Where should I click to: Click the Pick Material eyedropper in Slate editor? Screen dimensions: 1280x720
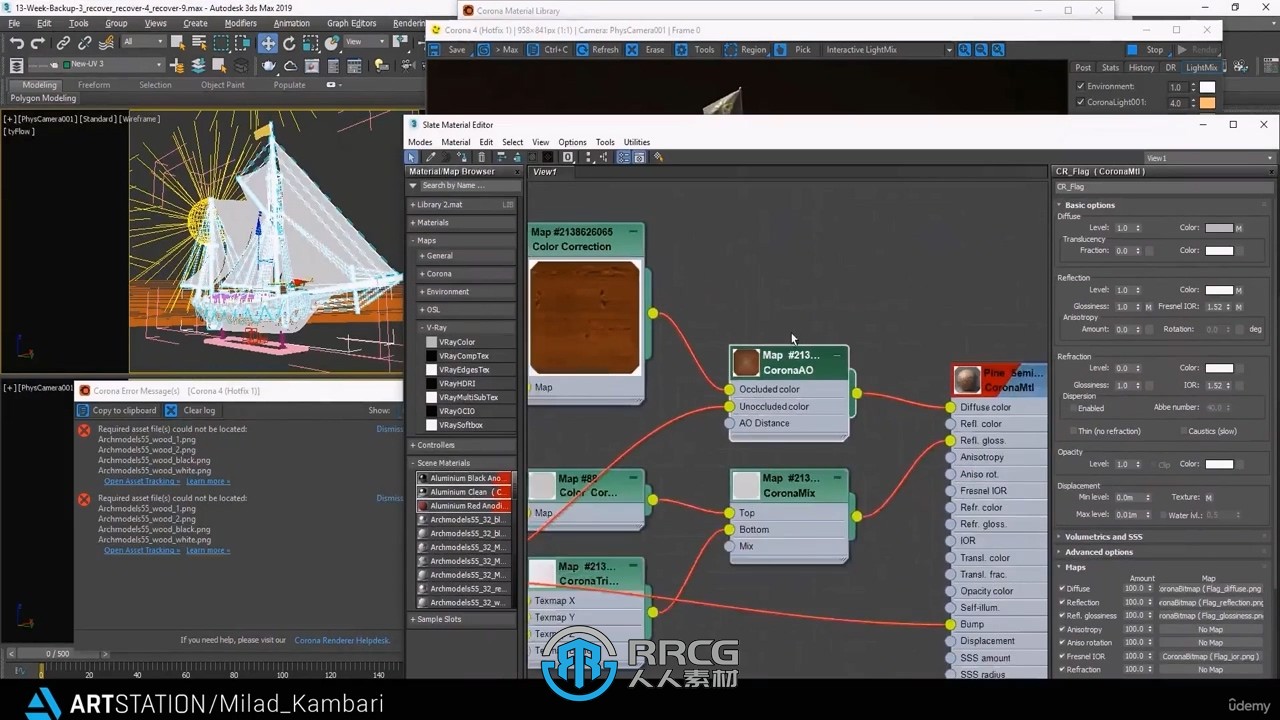(431, 157)
